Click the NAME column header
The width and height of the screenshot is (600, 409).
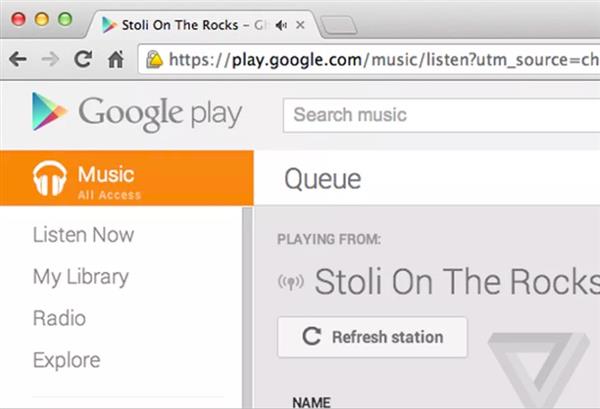[x=311, y=402]
